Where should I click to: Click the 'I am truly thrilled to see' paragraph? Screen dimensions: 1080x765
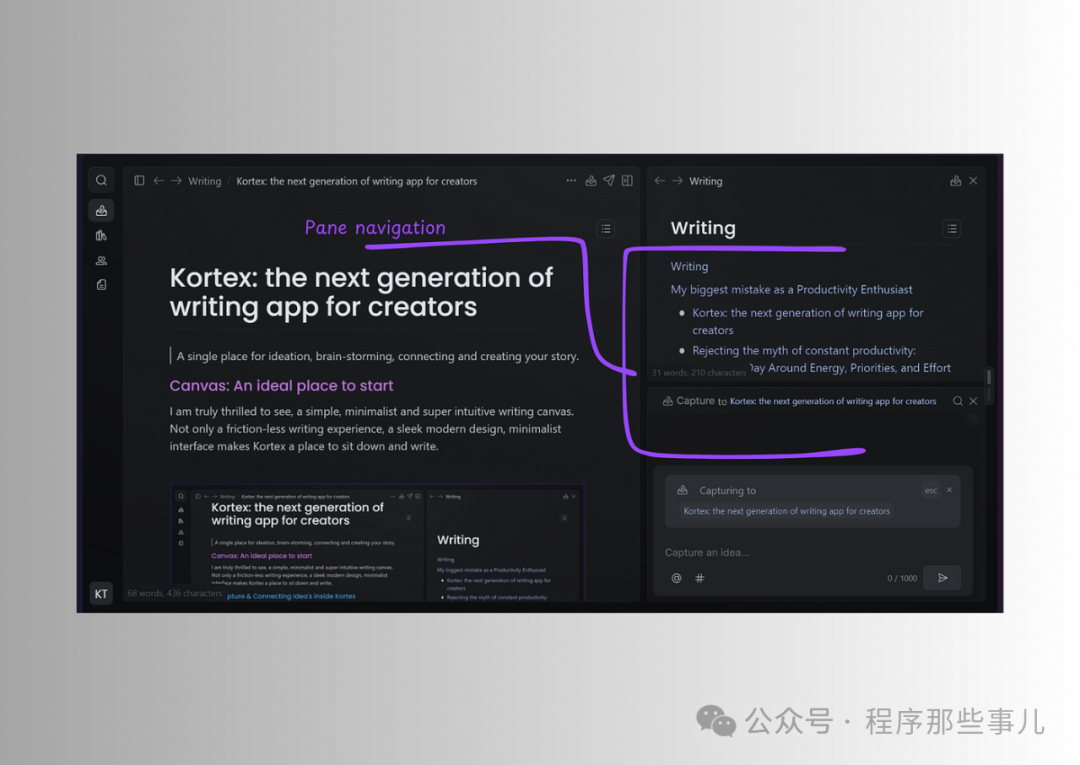click(372, 428)
